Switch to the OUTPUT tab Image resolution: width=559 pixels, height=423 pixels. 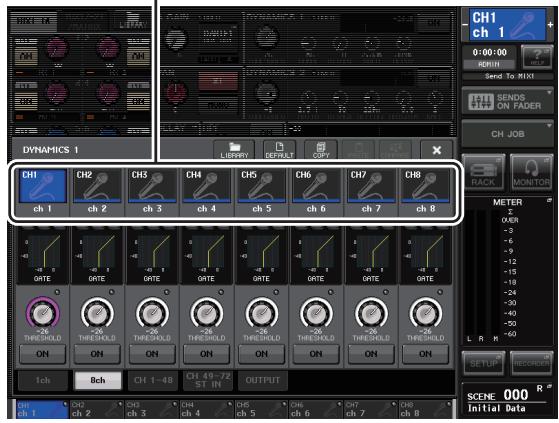pyautogui.click(x=263, y=380)
